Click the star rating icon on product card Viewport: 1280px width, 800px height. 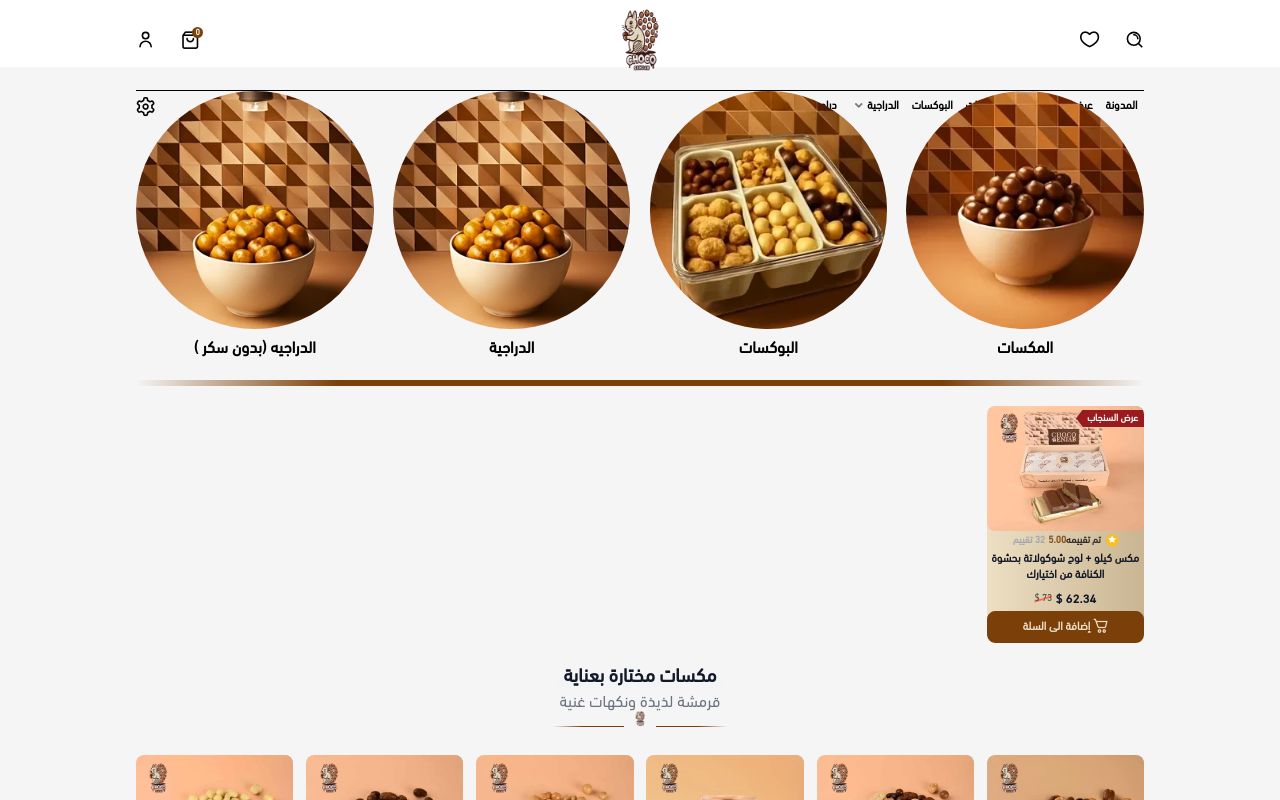pos(1112,540)
